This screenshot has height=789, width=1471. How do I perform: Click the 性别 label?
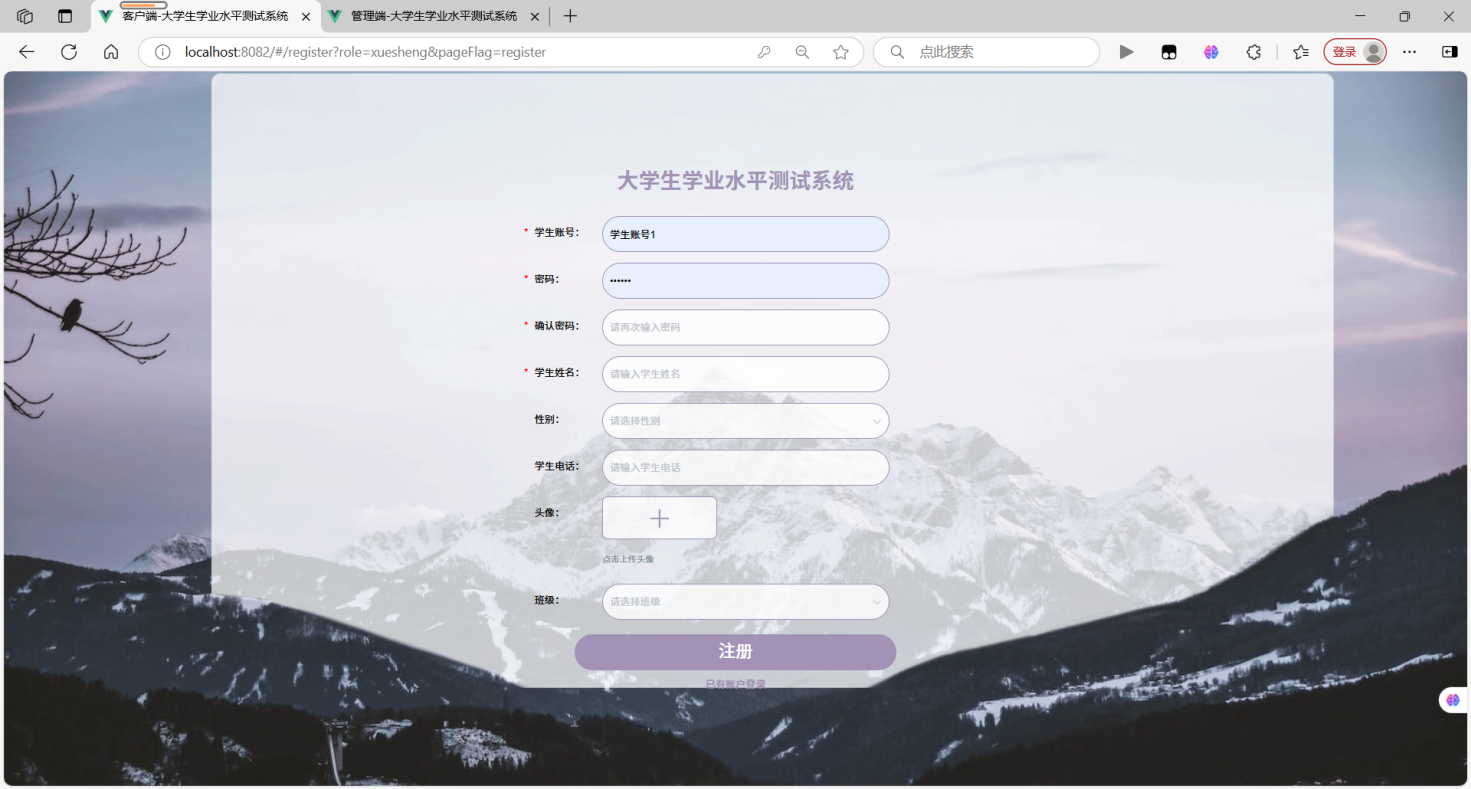546,419
